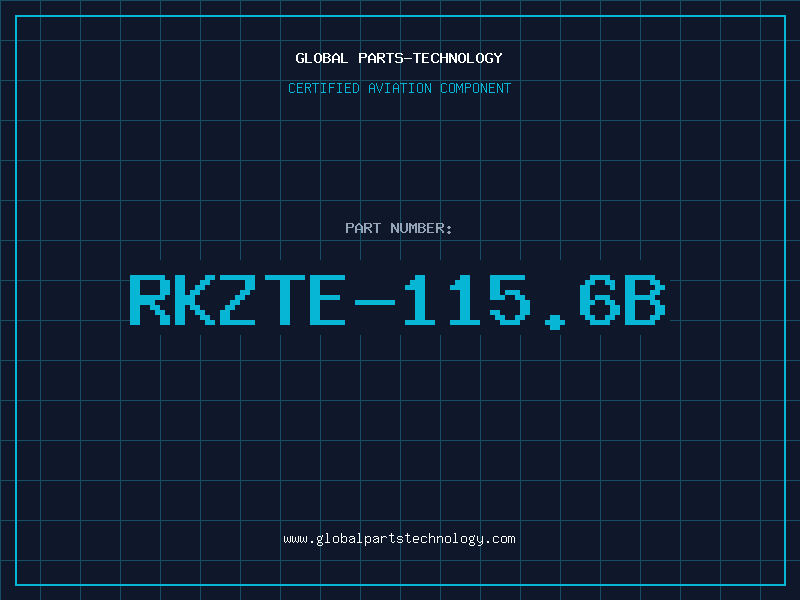Click the PART NUMBER: label
Viewport: 800px width, 600px height.
399,228
